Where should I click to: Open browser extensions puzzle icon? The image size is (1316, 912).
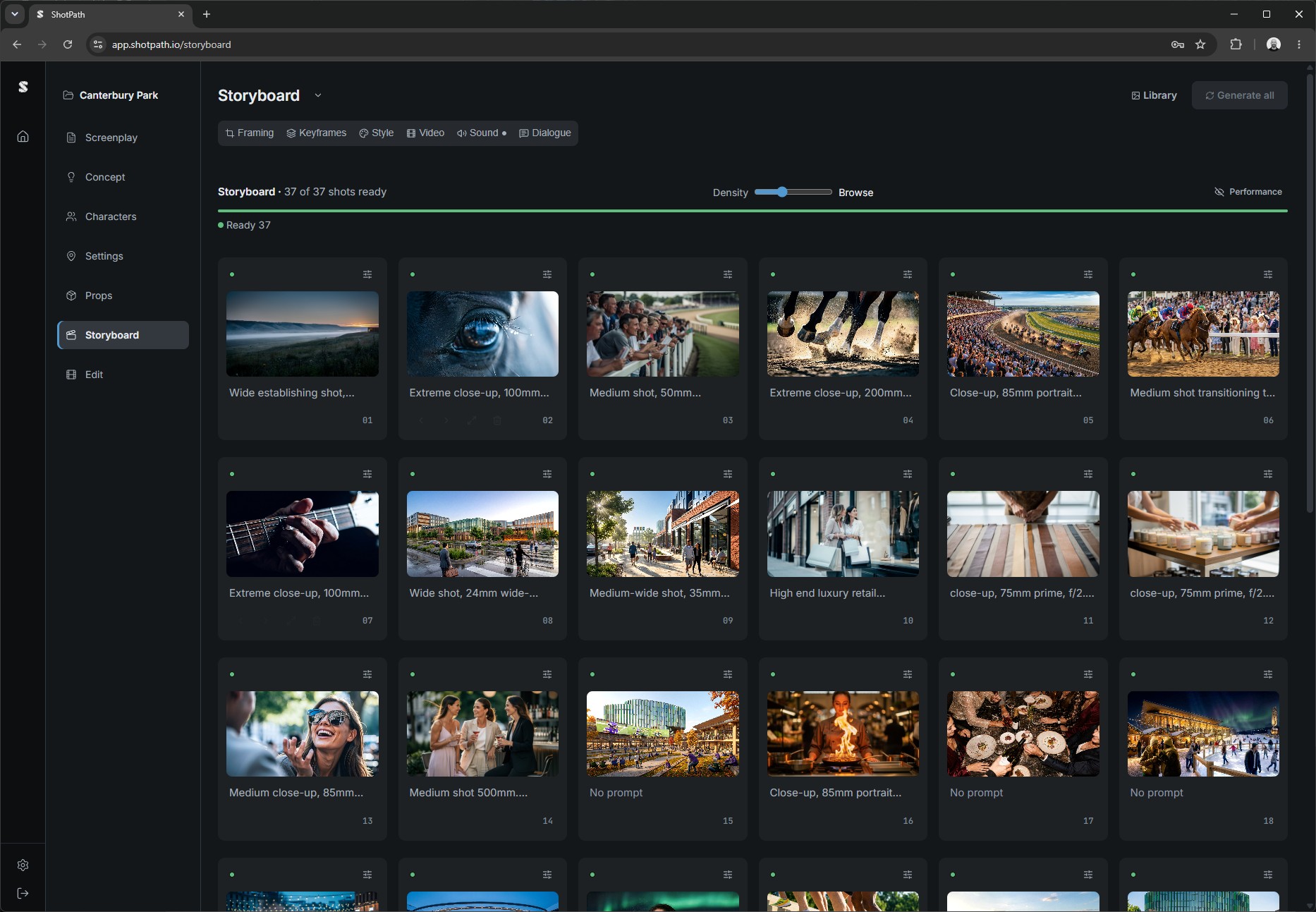[1236, 44]
